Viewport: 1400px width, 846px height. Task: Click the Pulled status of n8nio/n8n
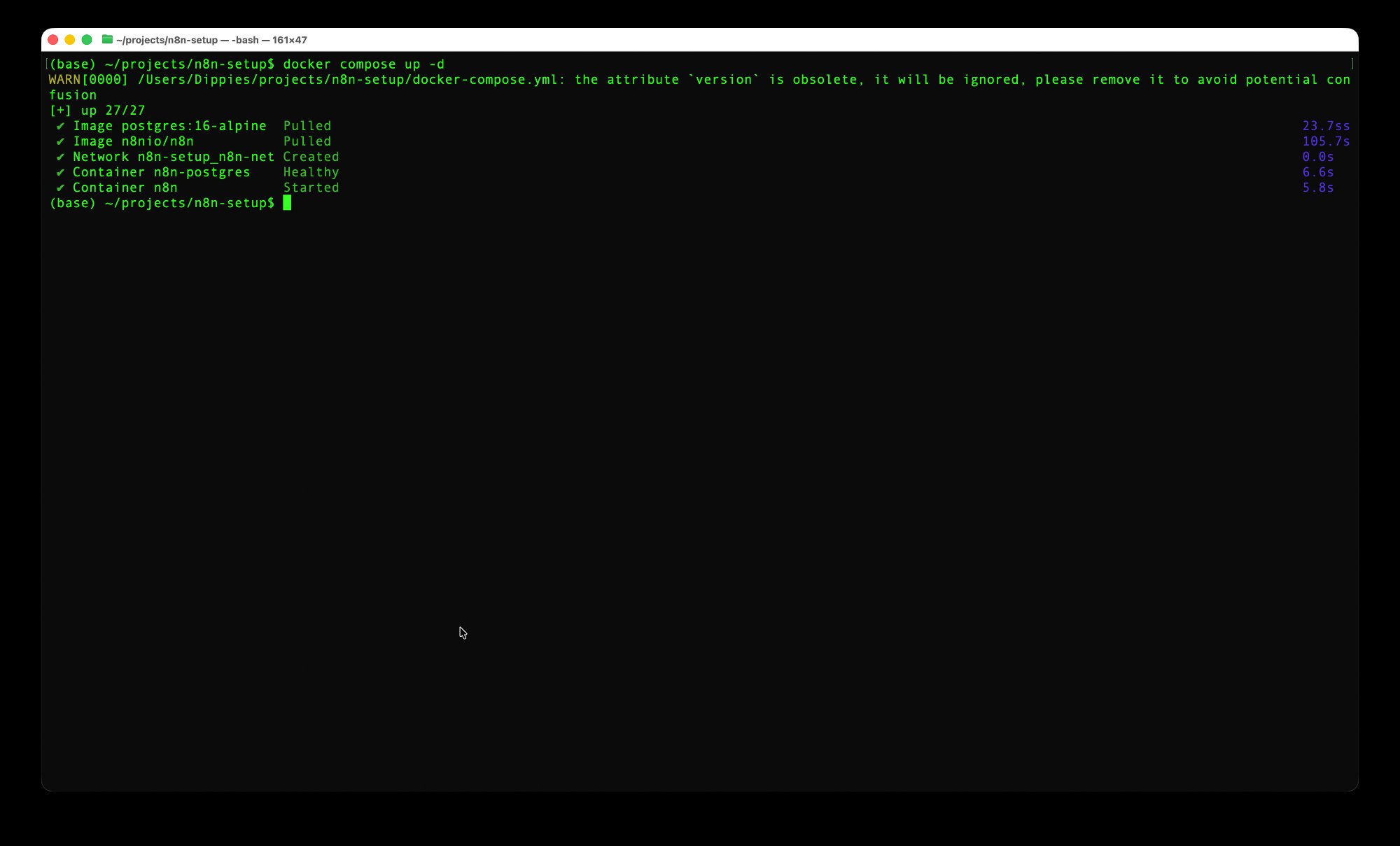[x=307, y=141]
